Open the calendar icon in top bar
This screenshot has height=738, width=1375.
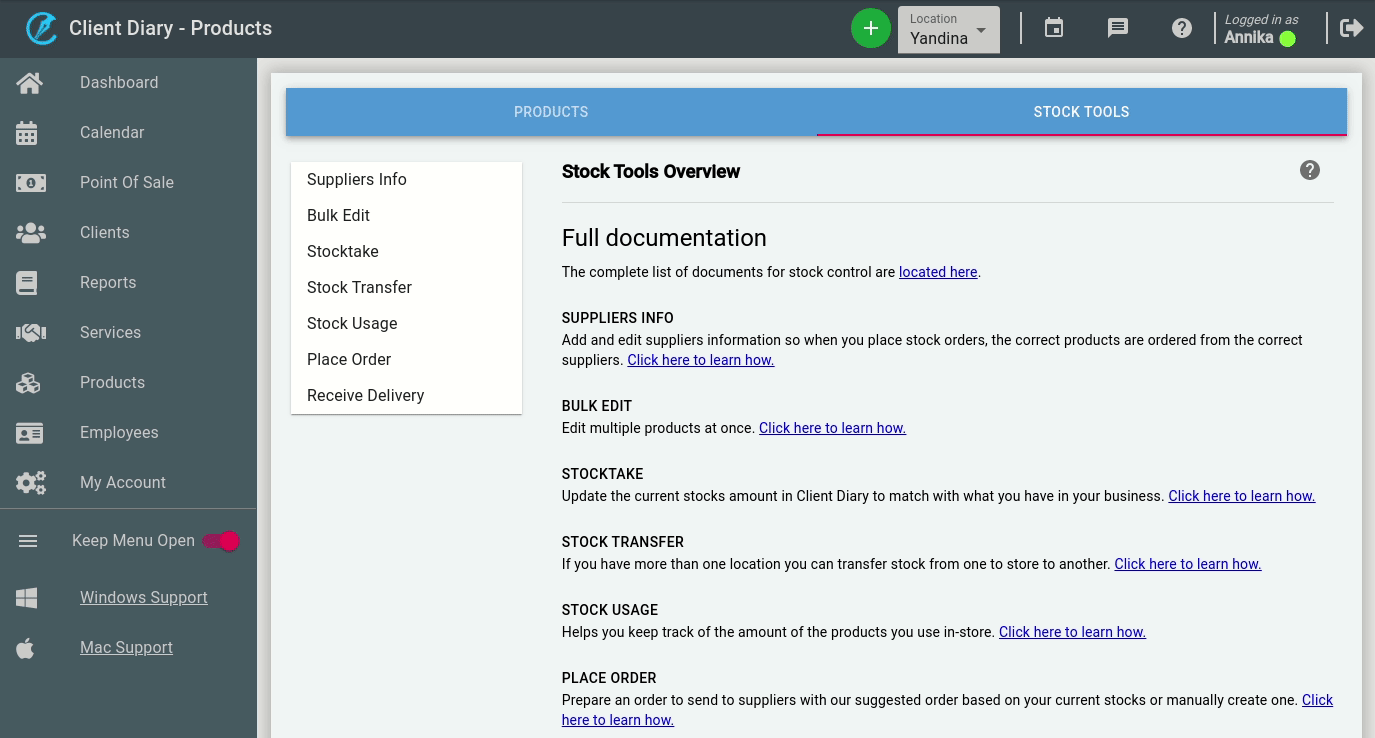tap(1054, 28)
